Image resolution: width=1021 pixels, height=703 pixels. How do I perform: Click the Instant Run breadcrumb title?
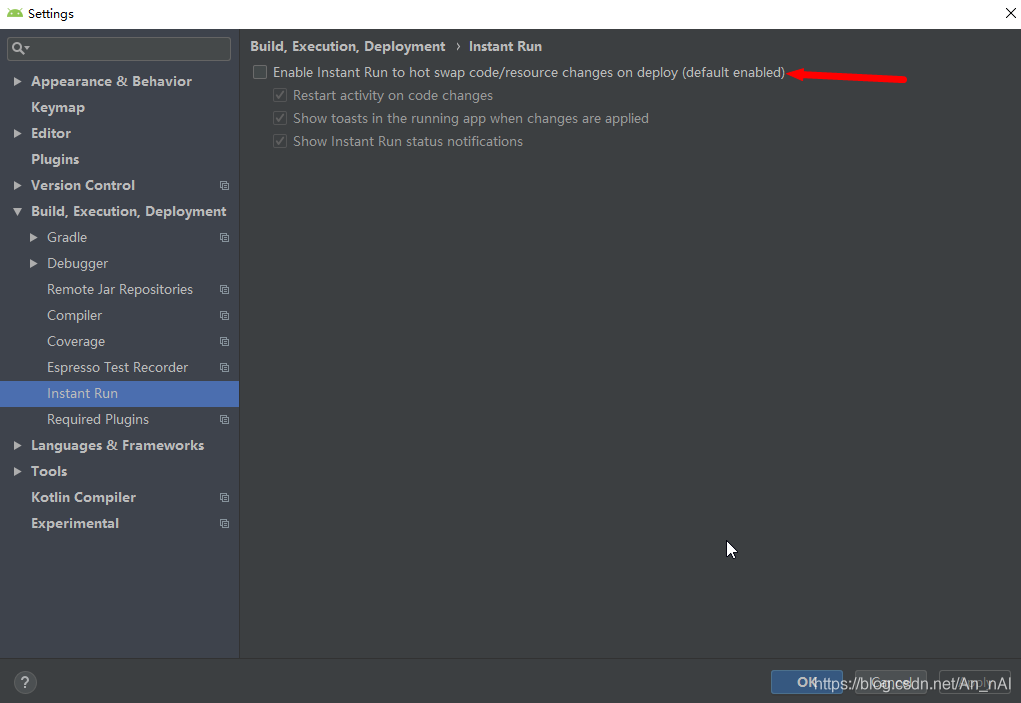505,46
